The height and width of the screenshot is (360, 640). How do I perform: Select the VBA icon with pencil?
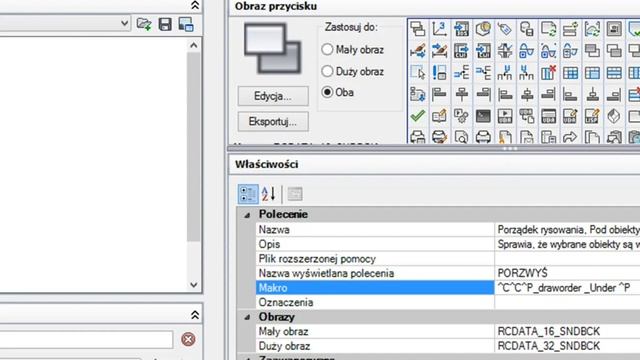click(570, 116)
